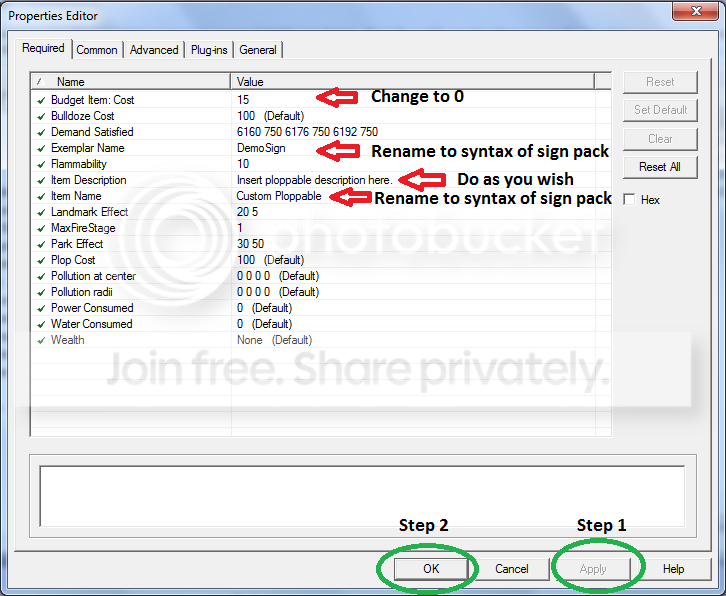Sort by the Name column header
The image size is (726, 596).
point(131,82)
